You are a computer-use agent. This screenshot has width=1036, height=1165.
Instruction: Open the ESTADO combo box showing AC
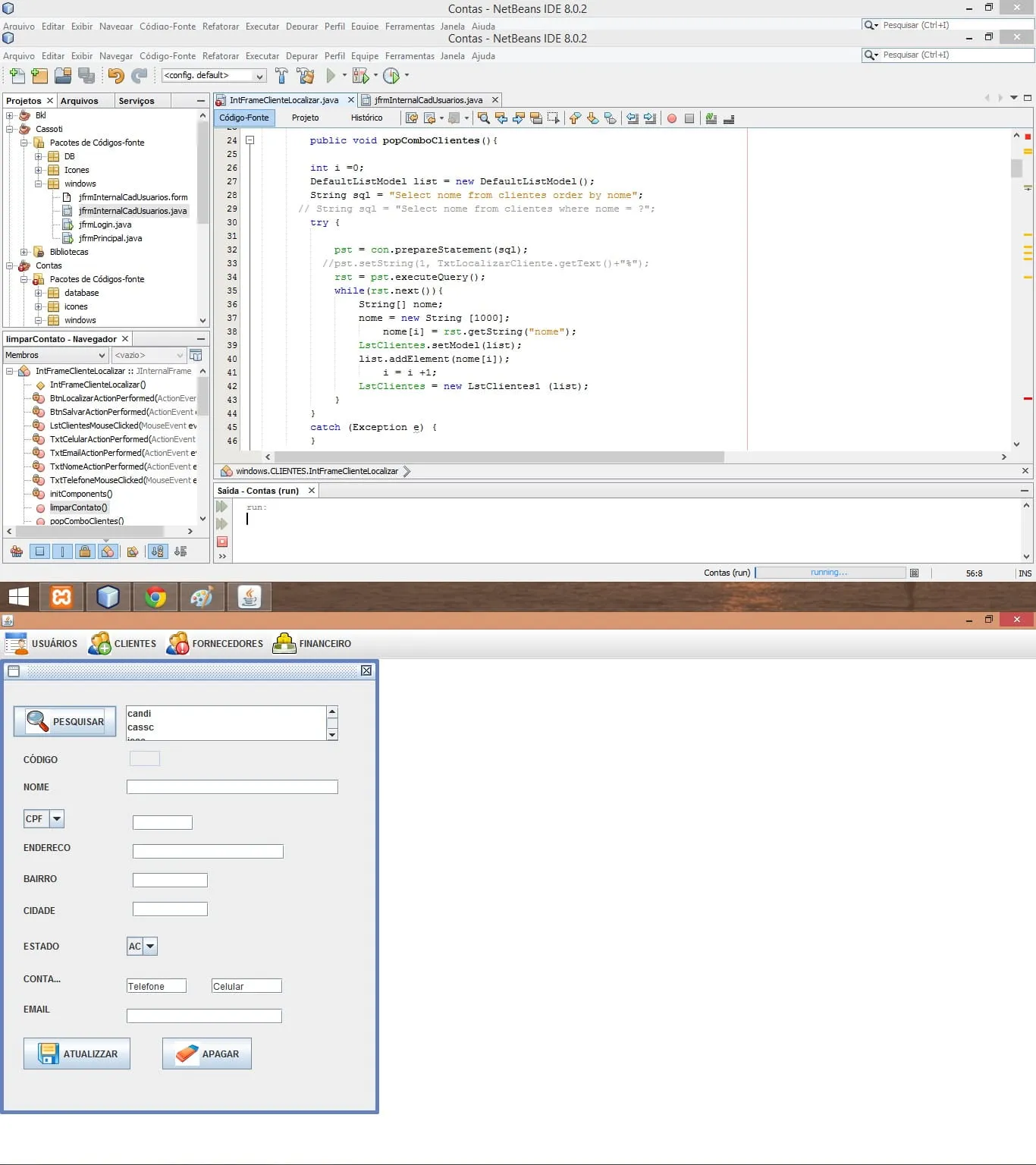click(x=150, y=946)
